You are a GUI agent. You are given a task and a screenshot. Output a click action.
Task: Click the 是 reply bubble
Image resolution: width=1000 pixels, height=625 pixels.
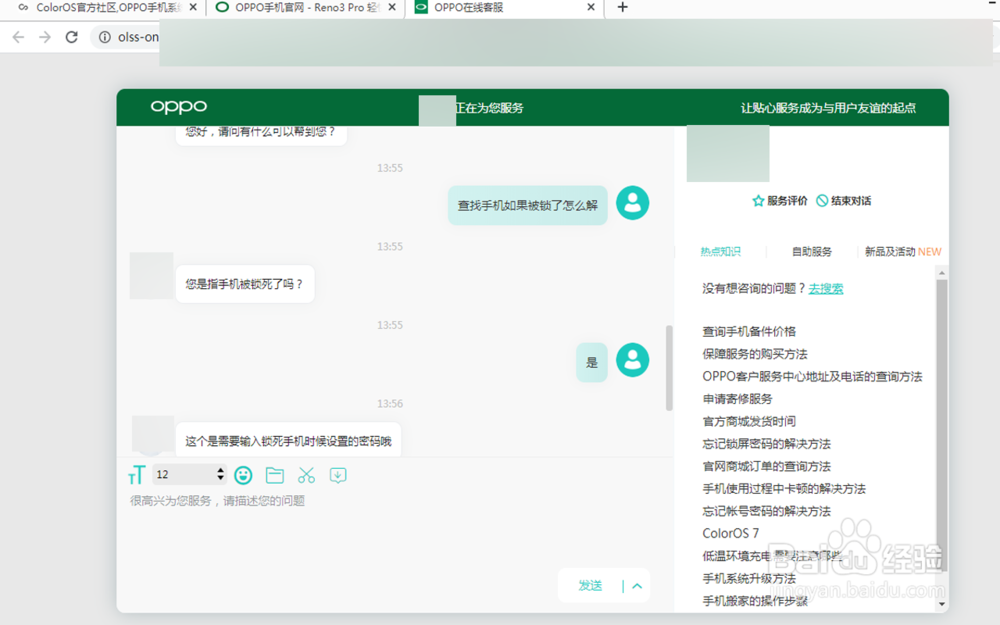(x=592, y=362)
